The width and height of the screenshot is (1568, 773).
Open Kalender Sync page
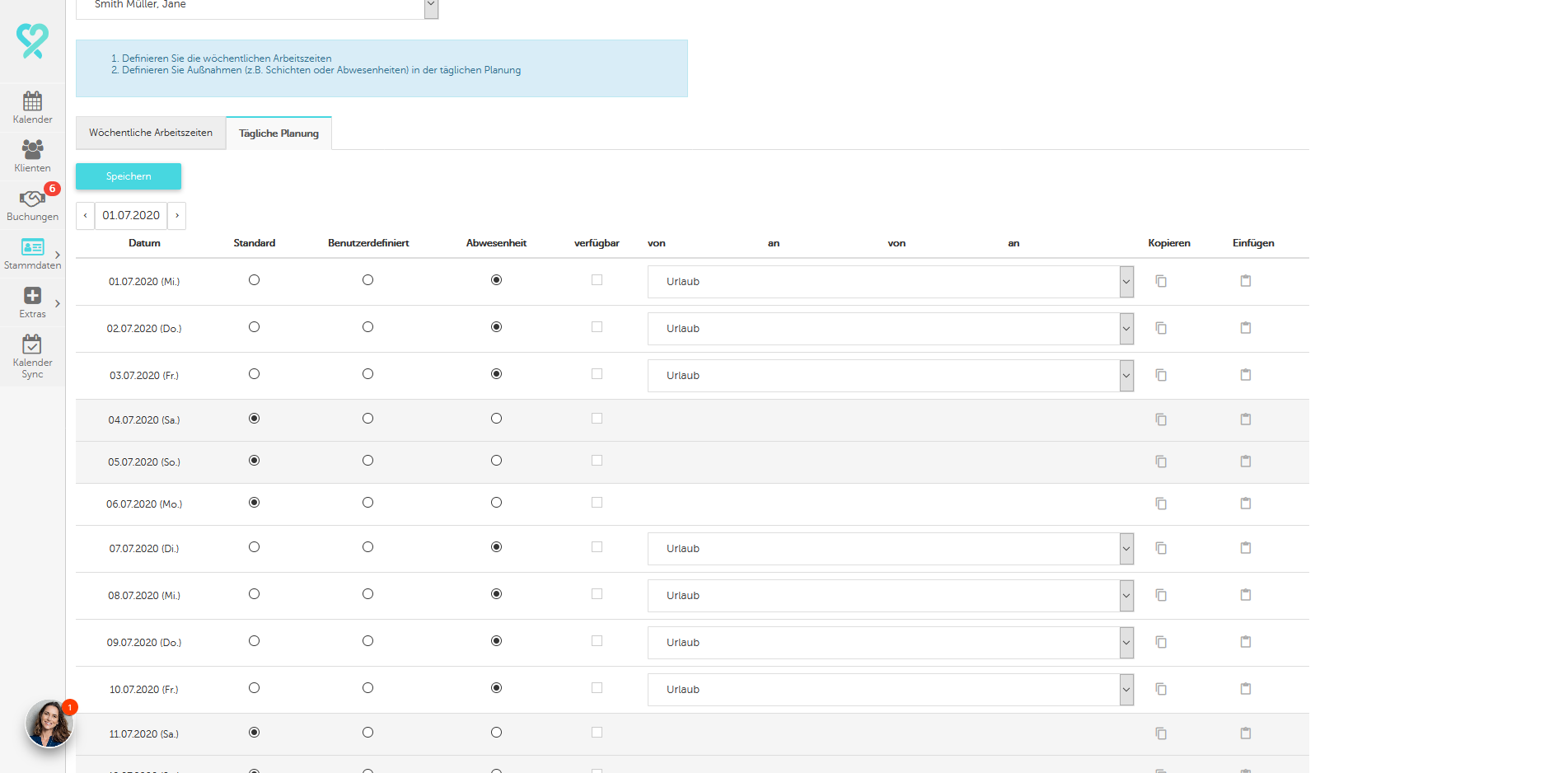coord(32,355)
